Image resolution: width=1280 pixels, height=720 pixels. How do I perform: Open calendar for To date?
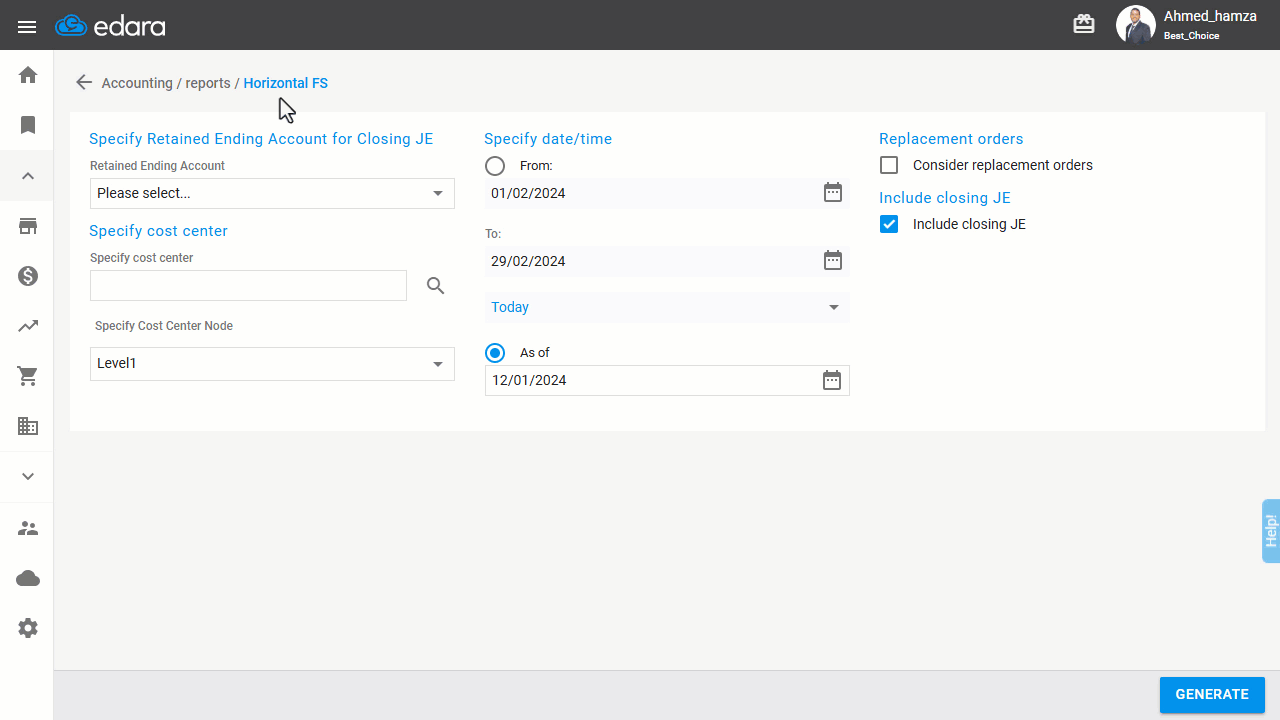click(x=833, y=260)
